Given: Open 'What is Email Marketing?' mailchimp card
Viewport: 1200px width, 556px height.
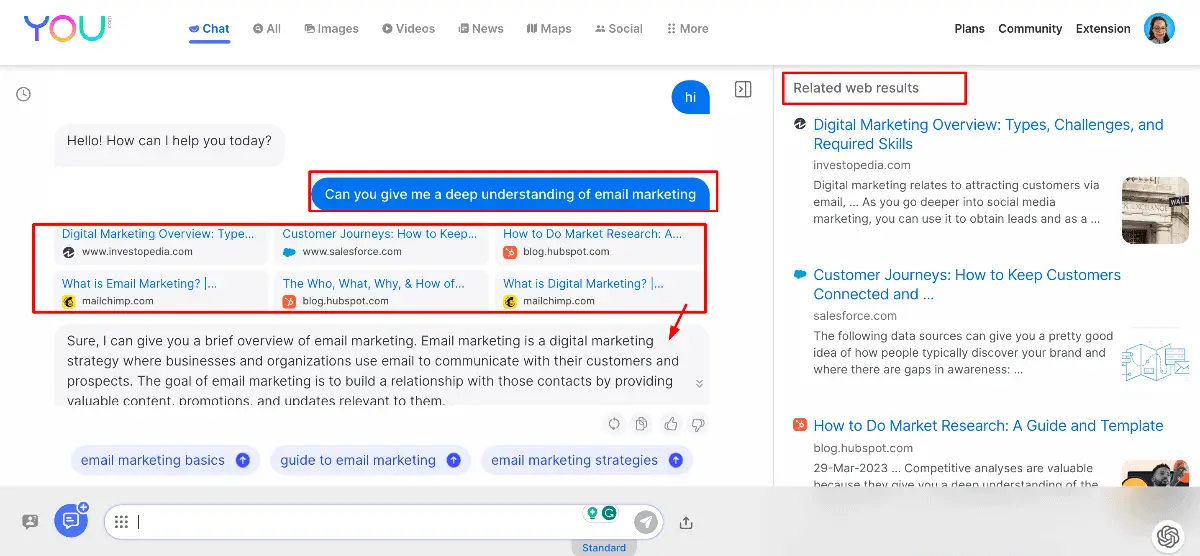Looking at the screenshot, I should coord(161,291).
